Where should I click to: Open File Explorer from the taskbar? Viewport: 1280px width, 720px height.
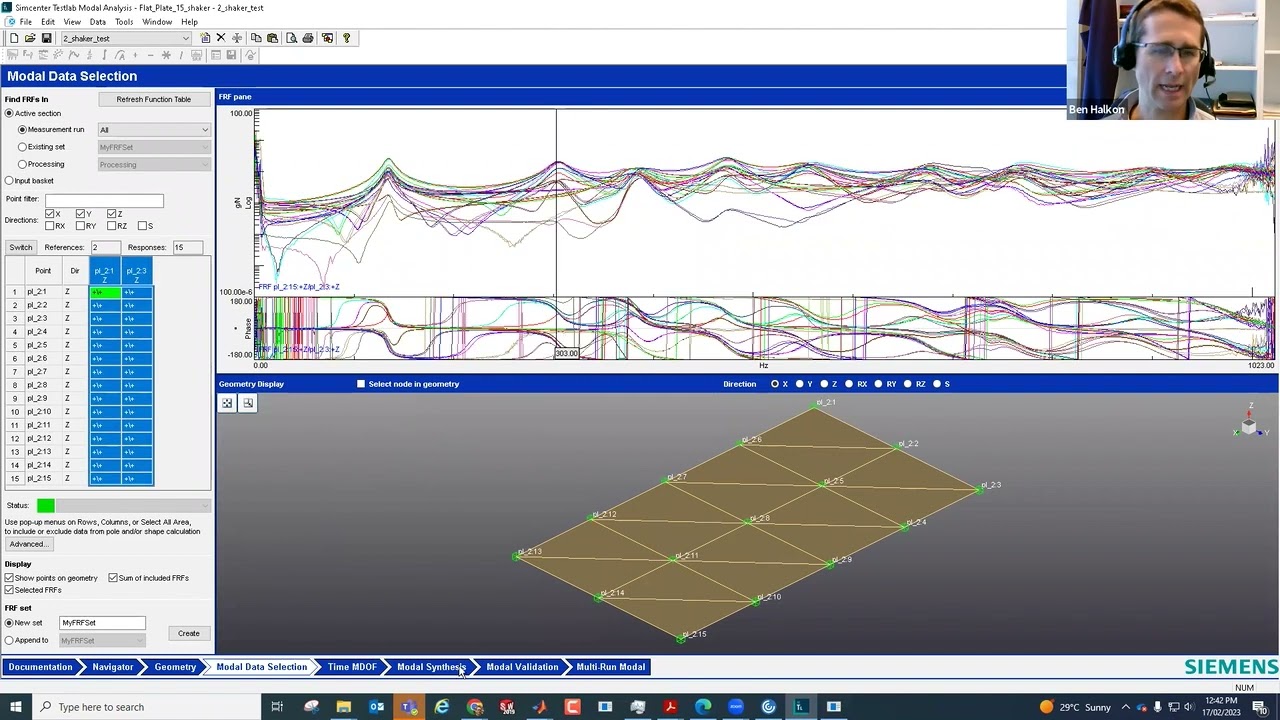(x=343, y=707)
